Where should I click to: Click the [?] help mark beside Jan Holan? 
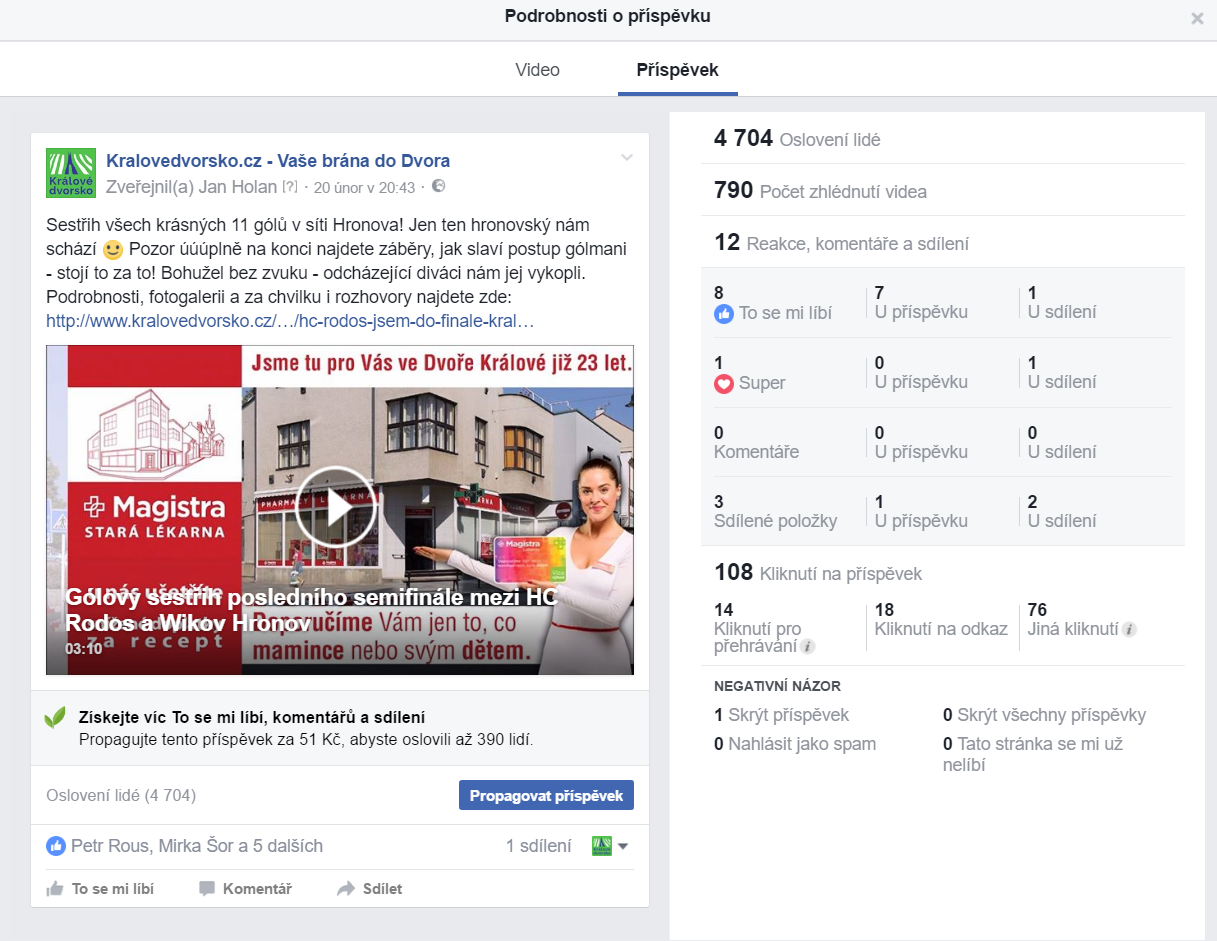pyautogui.click(x=290, y=187)
